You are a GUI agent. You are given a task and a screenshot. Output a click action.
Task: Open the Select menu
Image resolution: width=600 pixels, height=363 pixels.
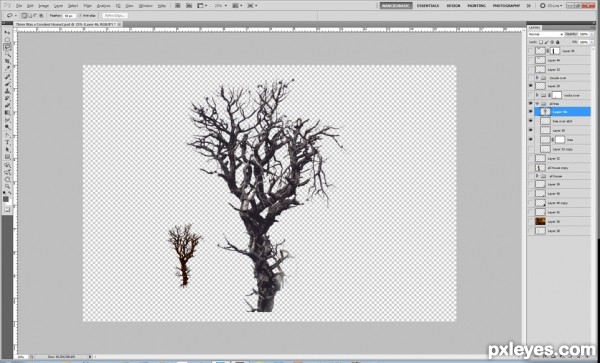point(73,6)
